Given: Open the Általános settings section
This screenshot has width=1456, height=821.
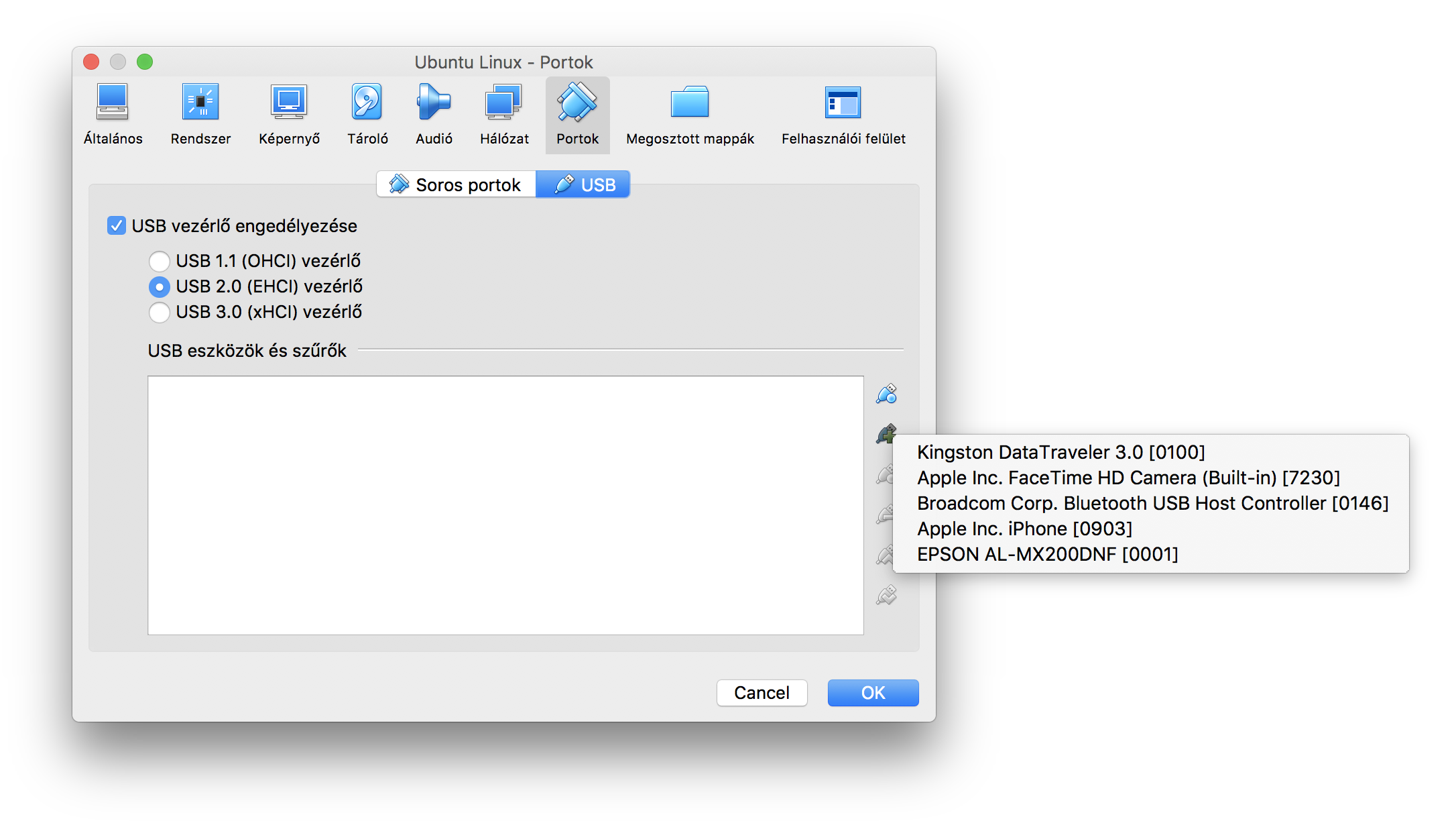Looking at the screenshot, I should pyautogui.click(x=113, y=115).
